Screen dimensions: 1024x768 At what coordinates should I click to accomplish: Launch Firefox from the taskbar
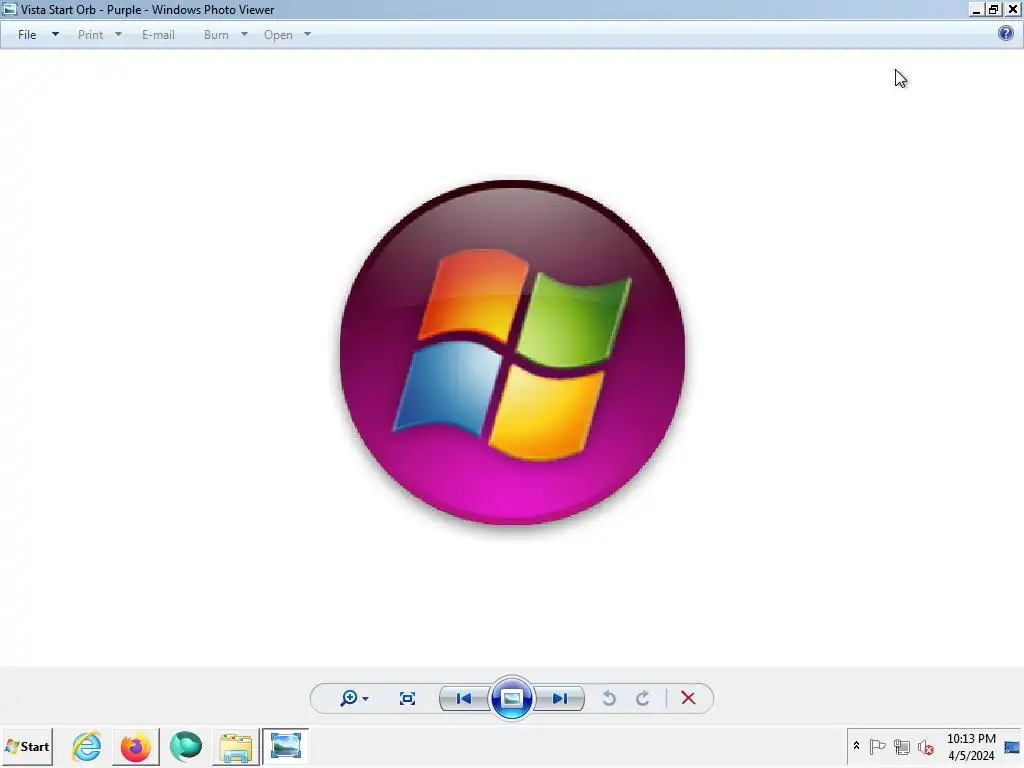tap(136, 746)
